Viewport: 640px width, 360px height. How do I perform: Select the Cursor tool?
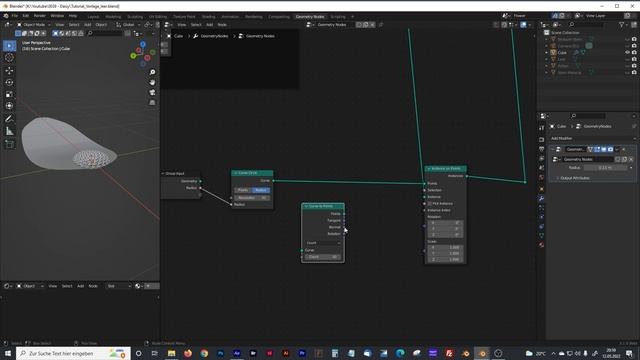[9, 58]
